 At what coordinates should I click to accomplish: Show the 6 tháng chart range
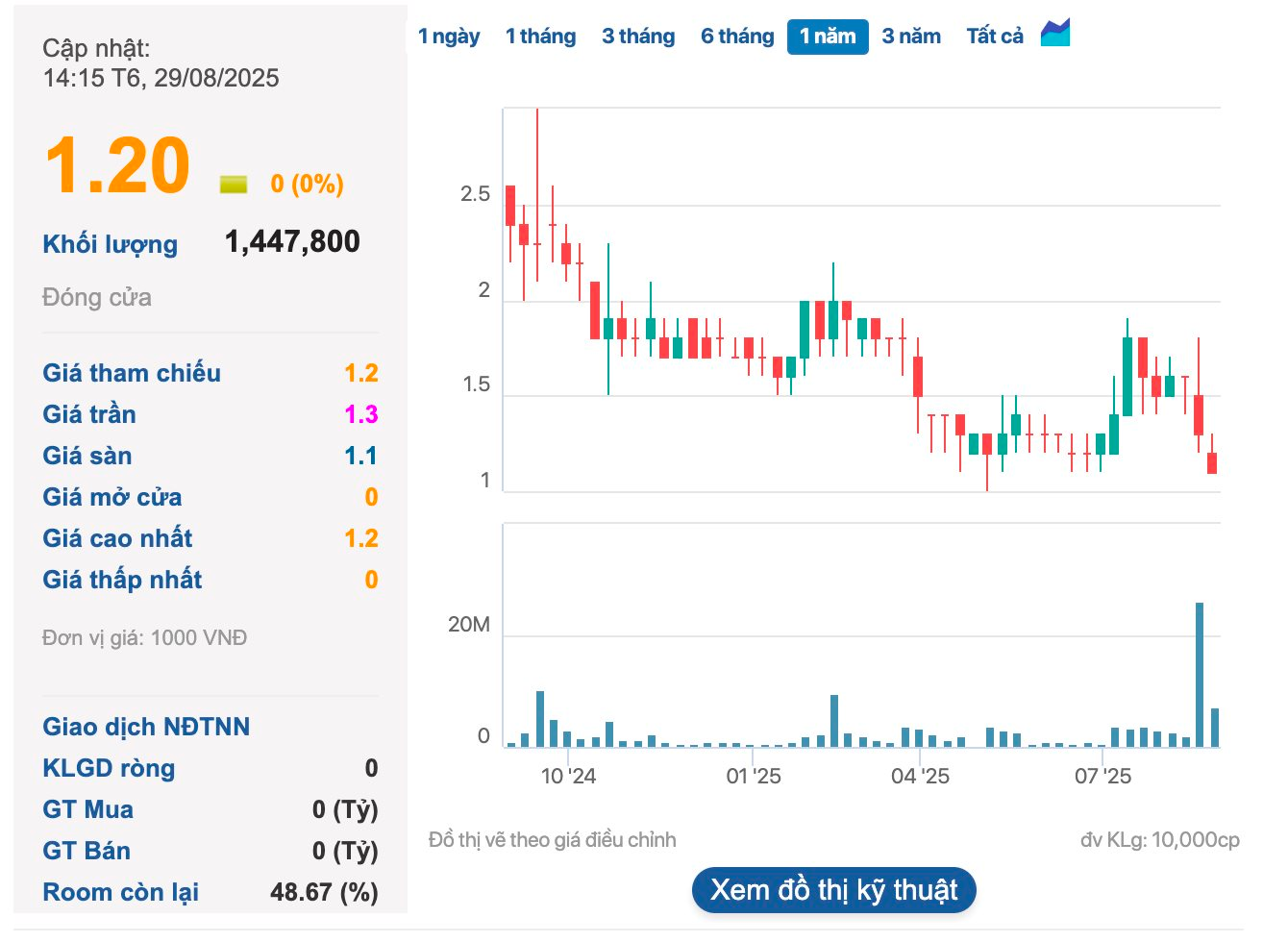737,37
